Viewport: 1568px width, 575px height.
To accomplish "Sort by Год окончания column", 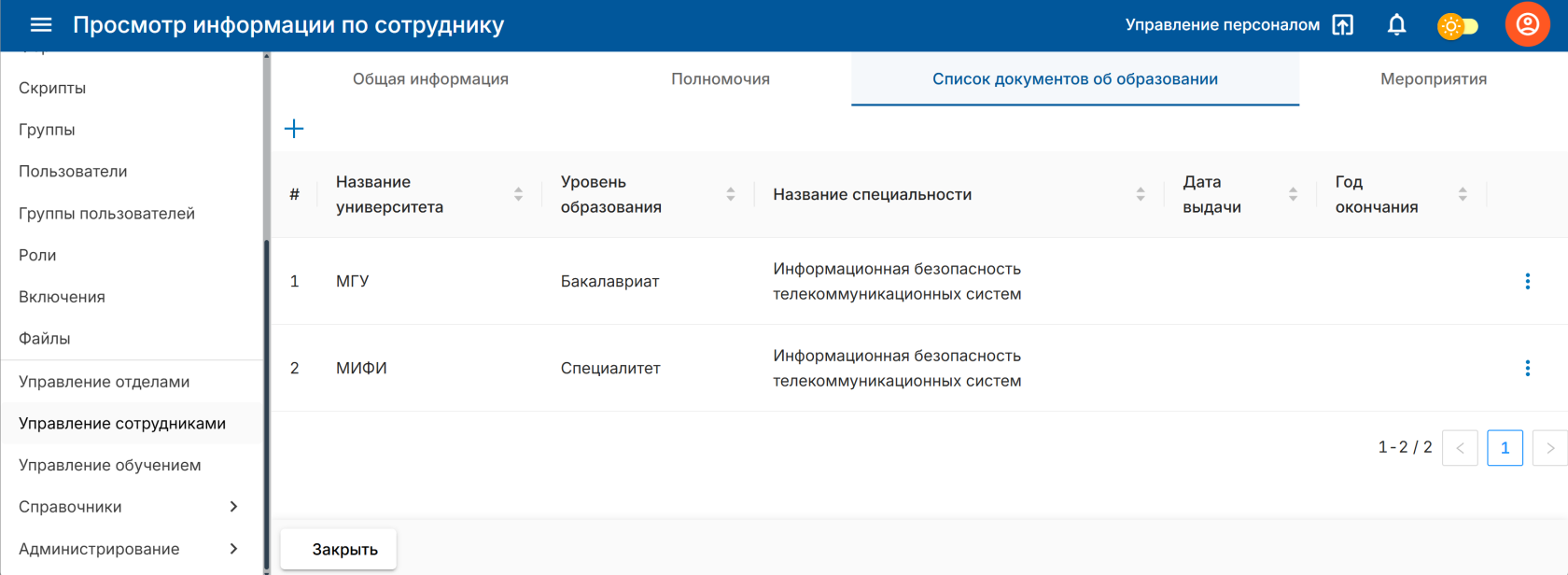I will pyautogui.click(x=1462, y=194).
